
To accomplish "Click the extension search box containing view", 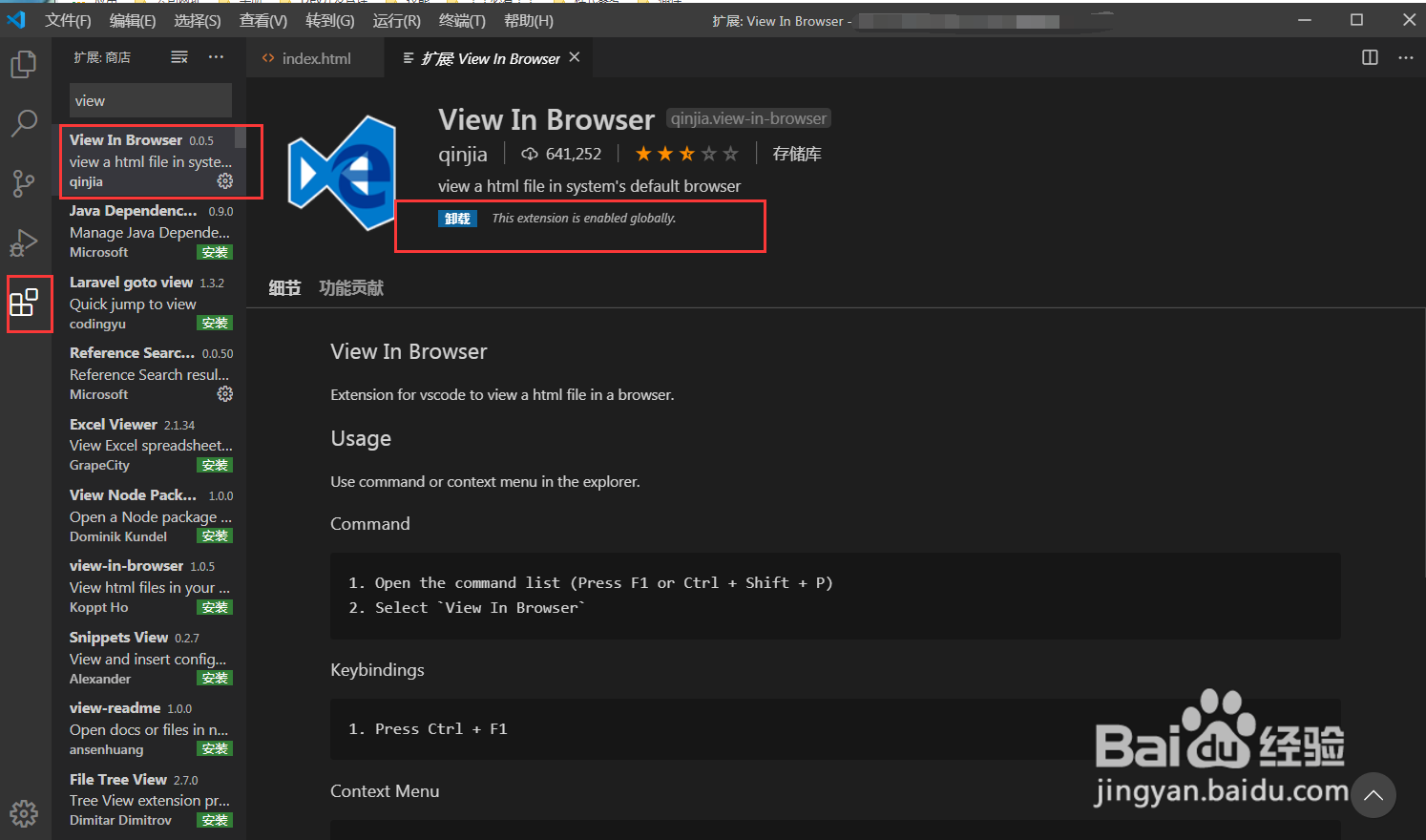I will point(151,100).
